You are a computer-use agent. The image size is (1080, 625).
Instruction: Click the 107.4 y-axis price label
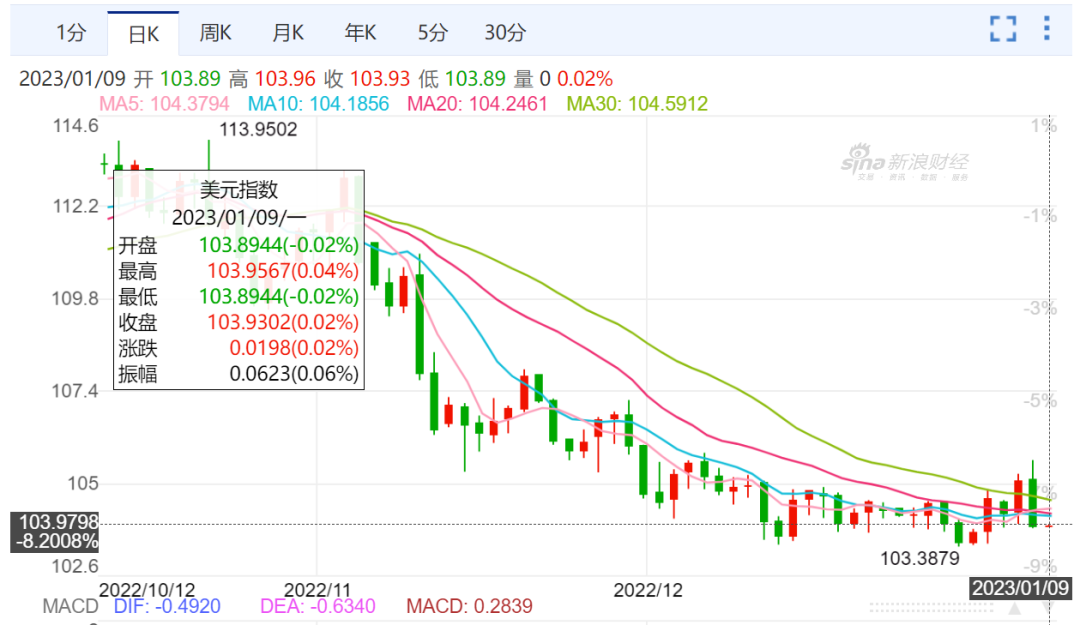tap(75, 391)
